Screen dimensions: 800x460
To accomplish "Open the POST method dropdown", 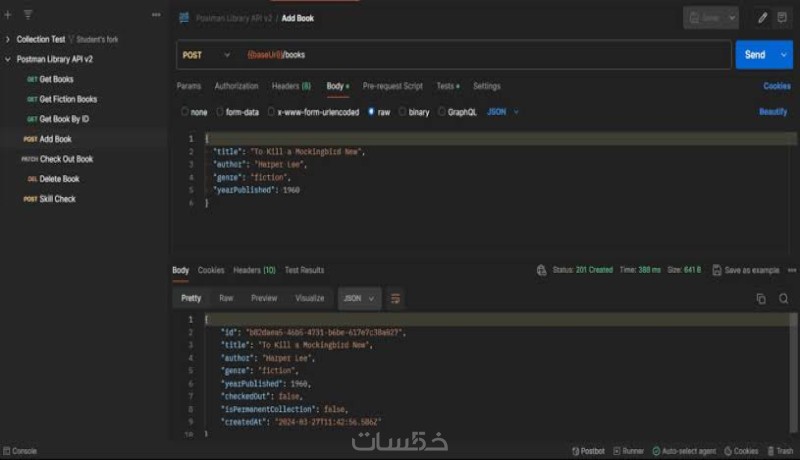I will 206,55.
